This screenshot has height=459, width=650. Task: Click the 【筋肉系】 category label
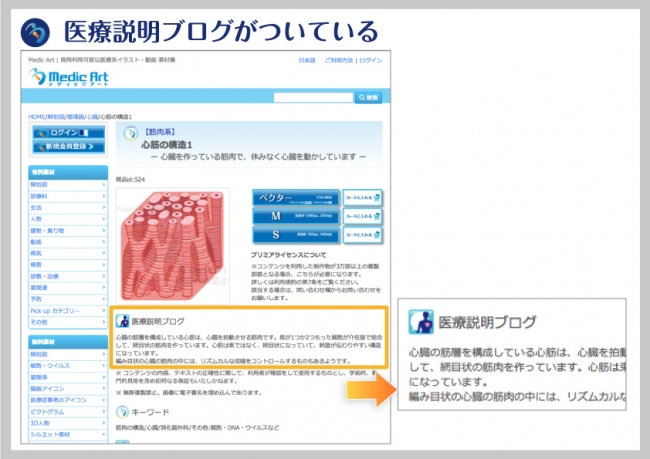[160, 132]
